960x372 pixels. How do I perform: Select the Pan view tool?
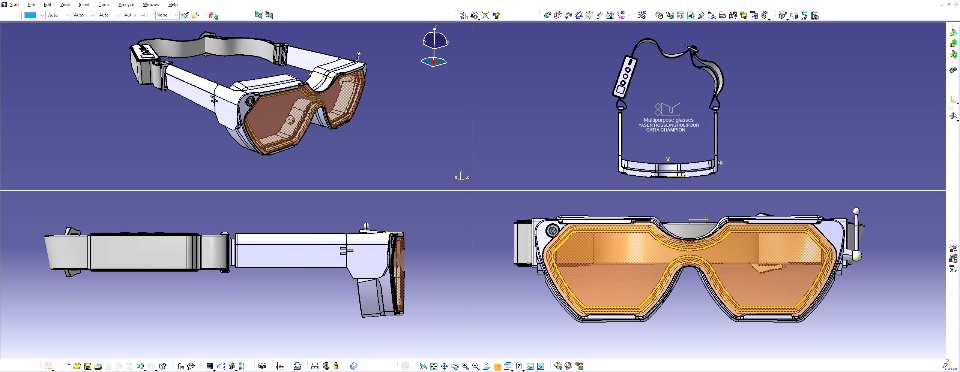[x=444, y=366]
